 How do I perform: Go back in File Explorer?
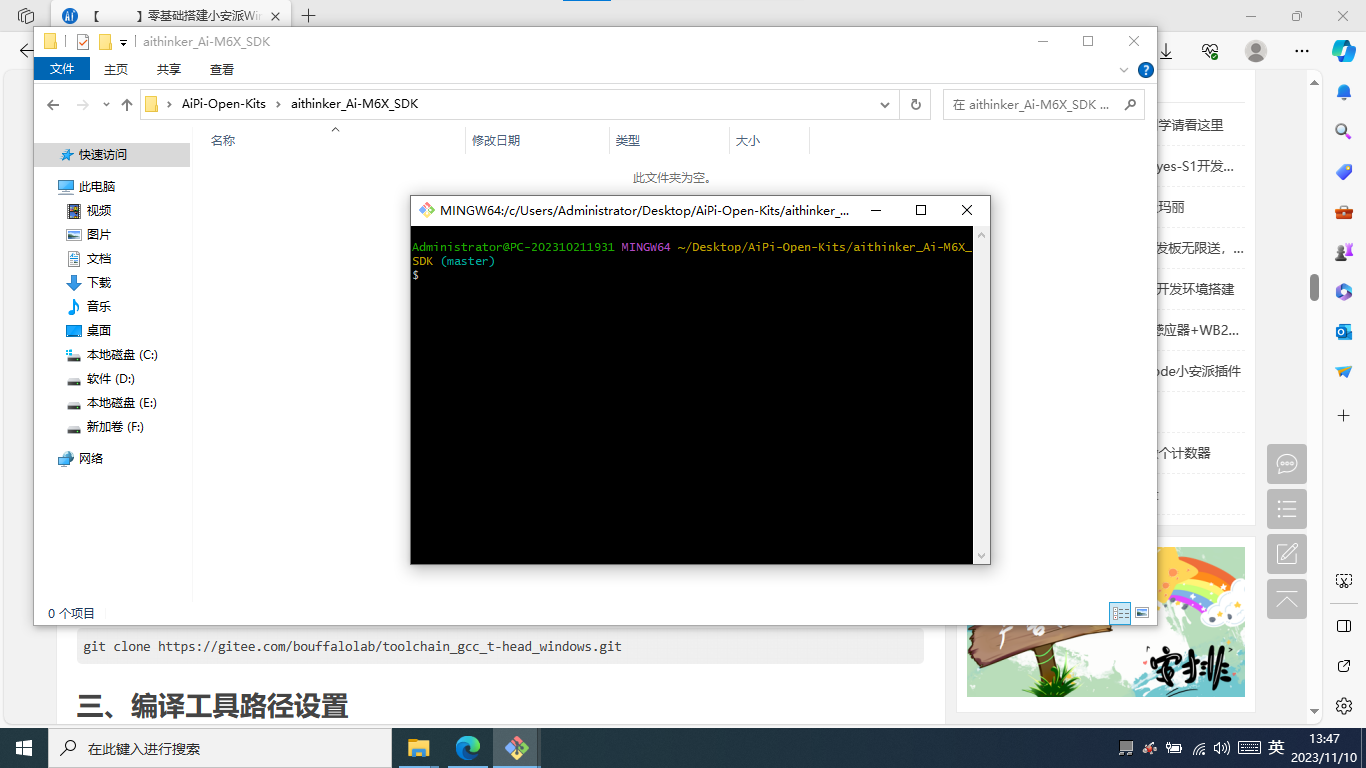coord(53,104)
